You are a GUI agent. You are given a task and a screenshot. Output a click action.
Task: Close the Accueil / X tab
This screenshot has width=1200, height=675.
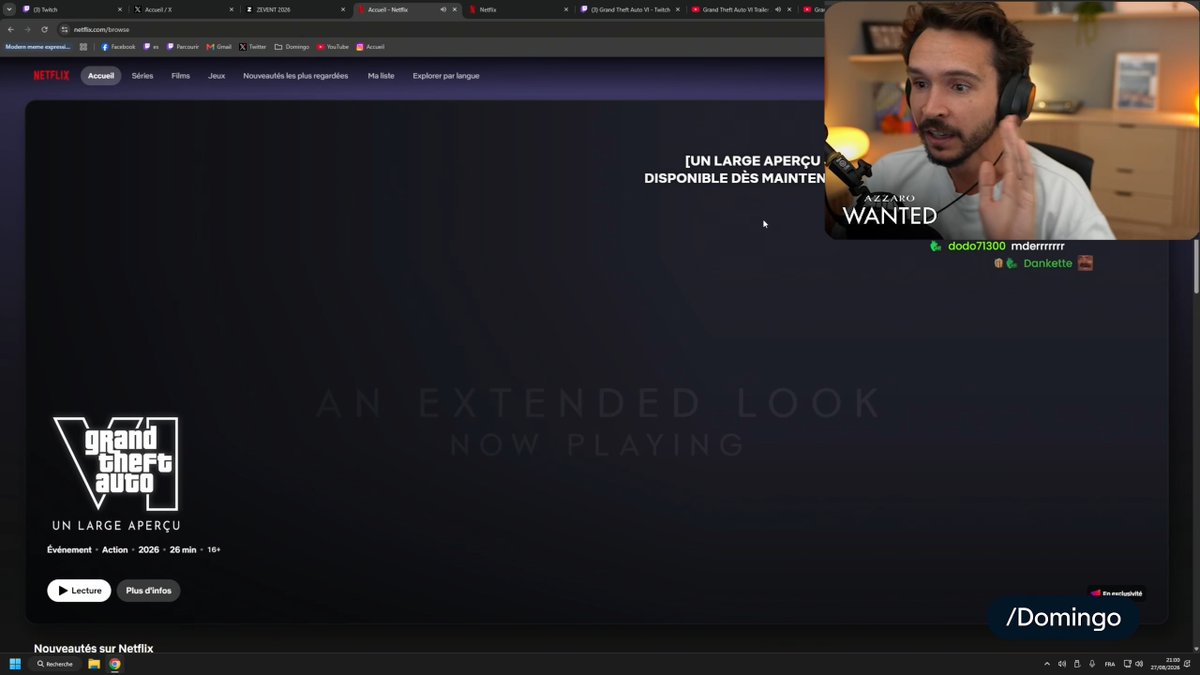232,9
